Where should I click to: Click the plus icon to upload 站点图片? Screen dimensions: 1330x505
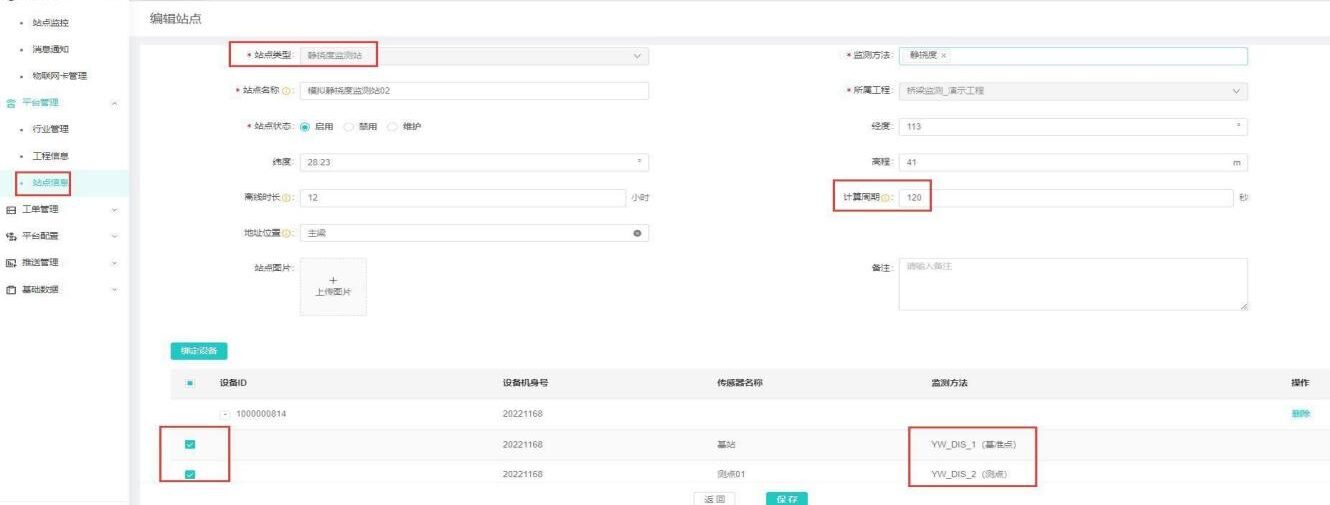pos(333,280)
